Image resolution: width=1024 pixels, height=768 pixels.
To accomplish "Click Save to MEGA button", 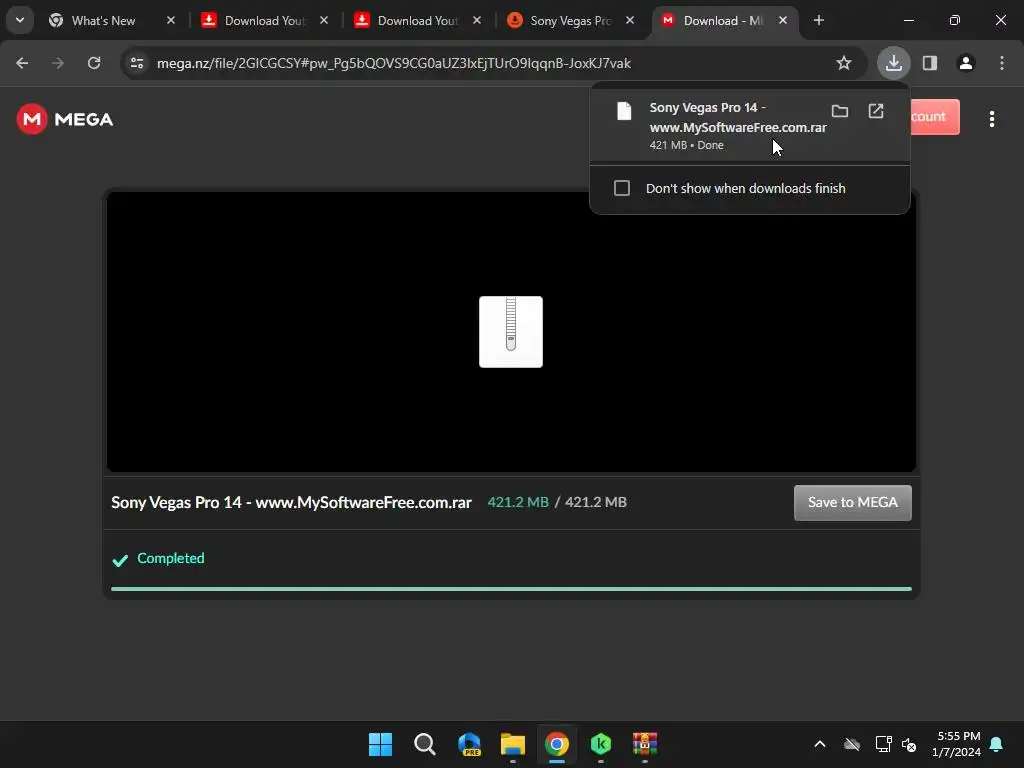I will (852, 502).
